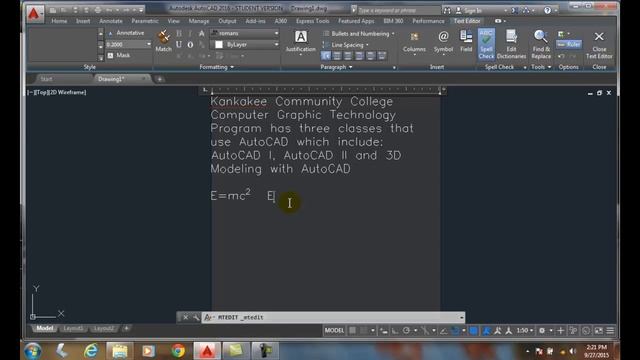Click the volume speaker tray icon

point(573,351)
